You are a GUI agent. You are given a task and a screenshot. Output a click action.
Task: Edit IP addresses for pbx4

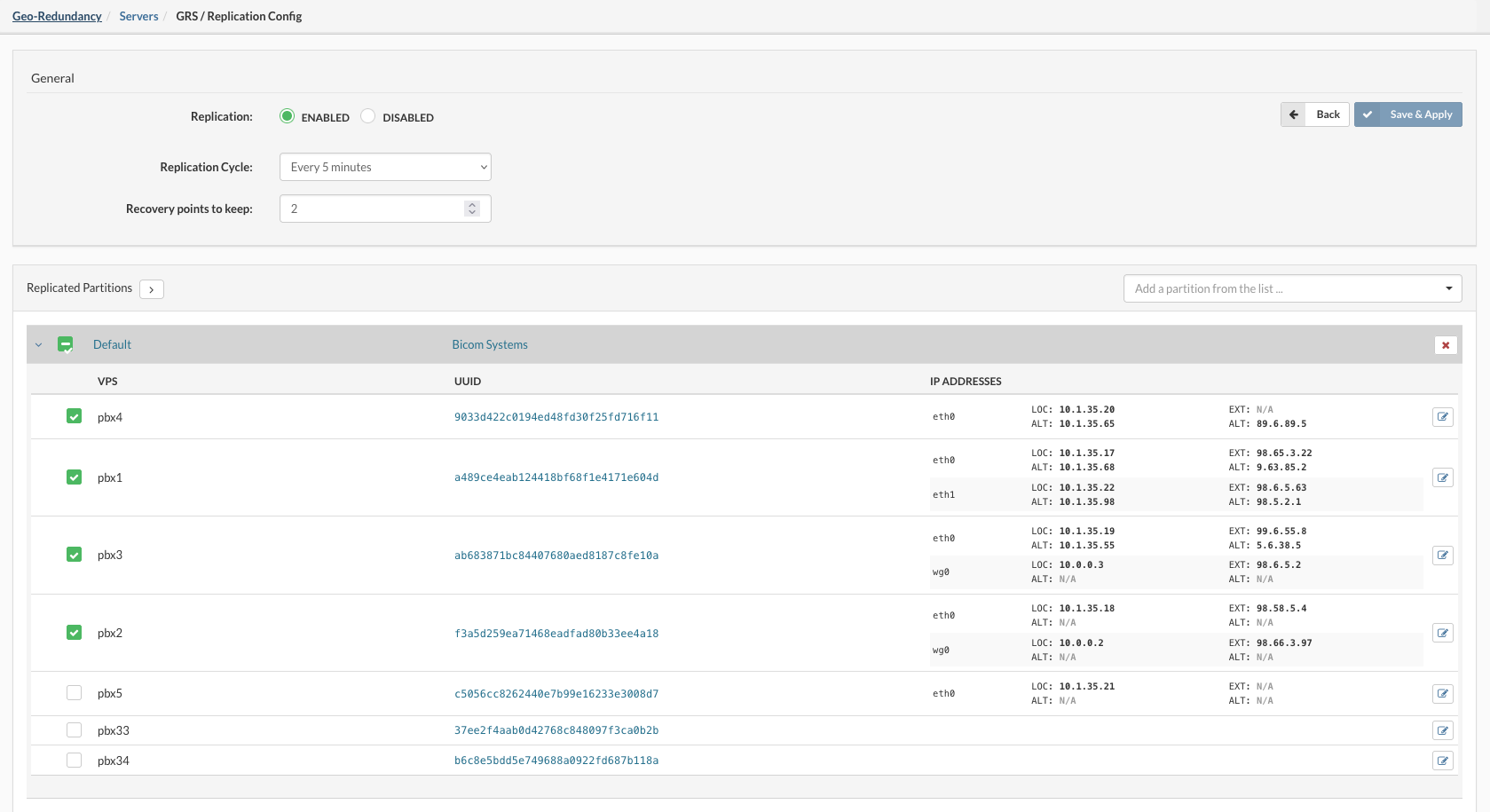[1443, 416]
